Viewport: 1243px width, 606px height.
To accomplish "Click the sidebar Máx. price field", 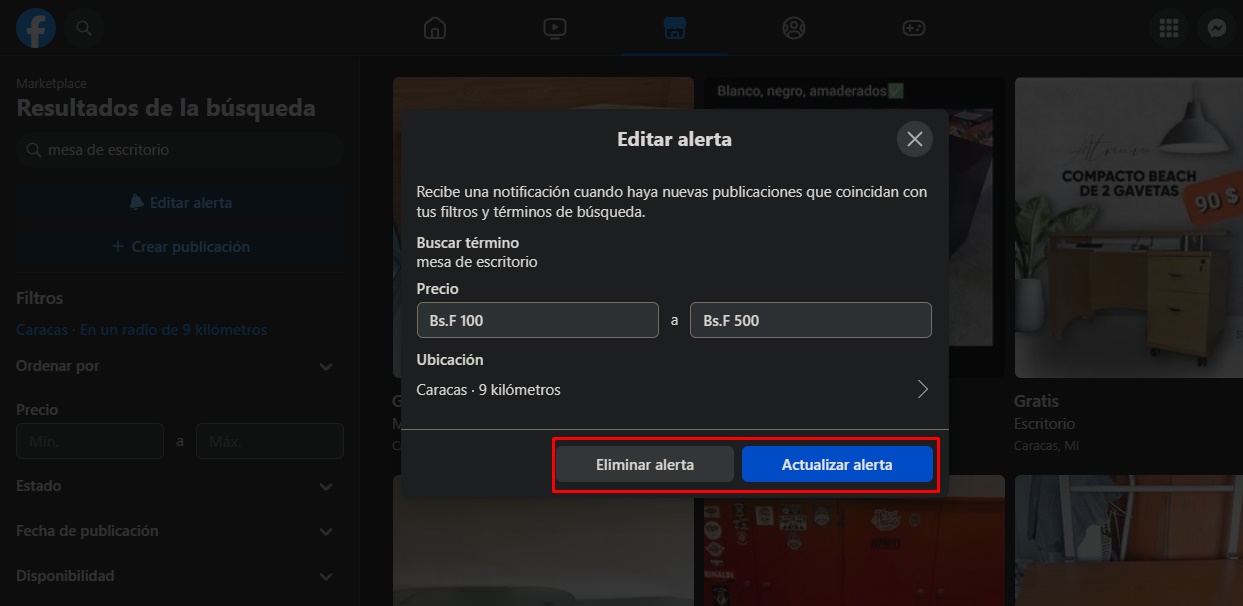I will 270,441.
